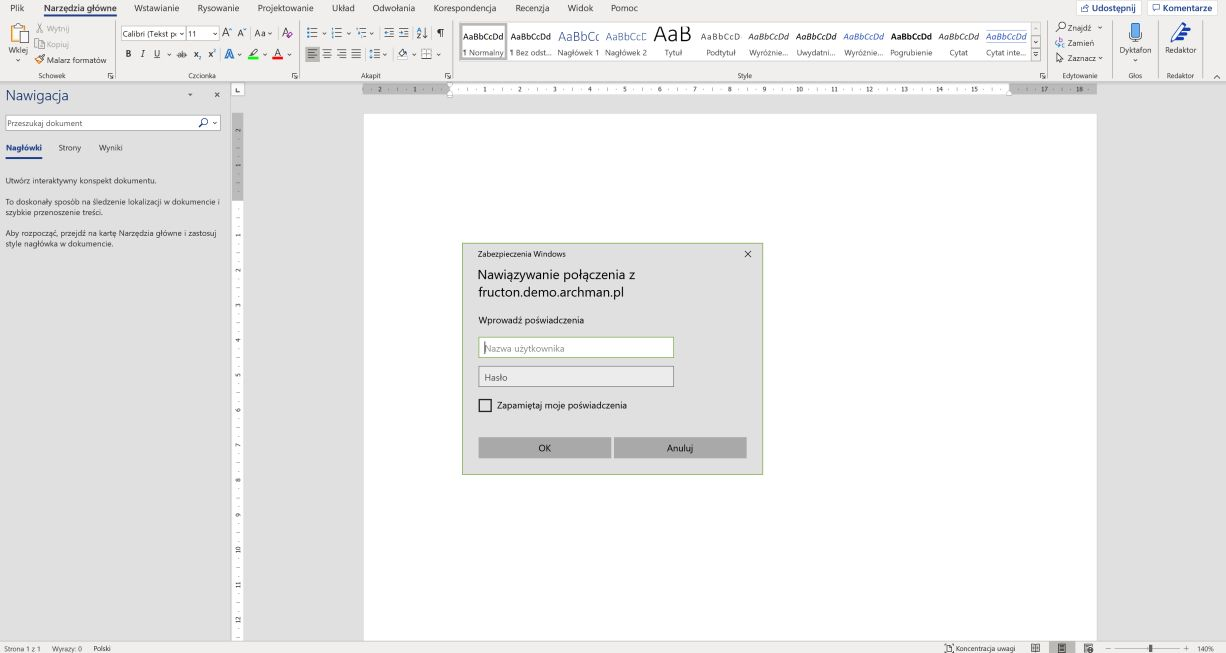Expand the Calibri font name dropdown
The height and width of the screenshot is (653, 1226).
coord(181,33)
